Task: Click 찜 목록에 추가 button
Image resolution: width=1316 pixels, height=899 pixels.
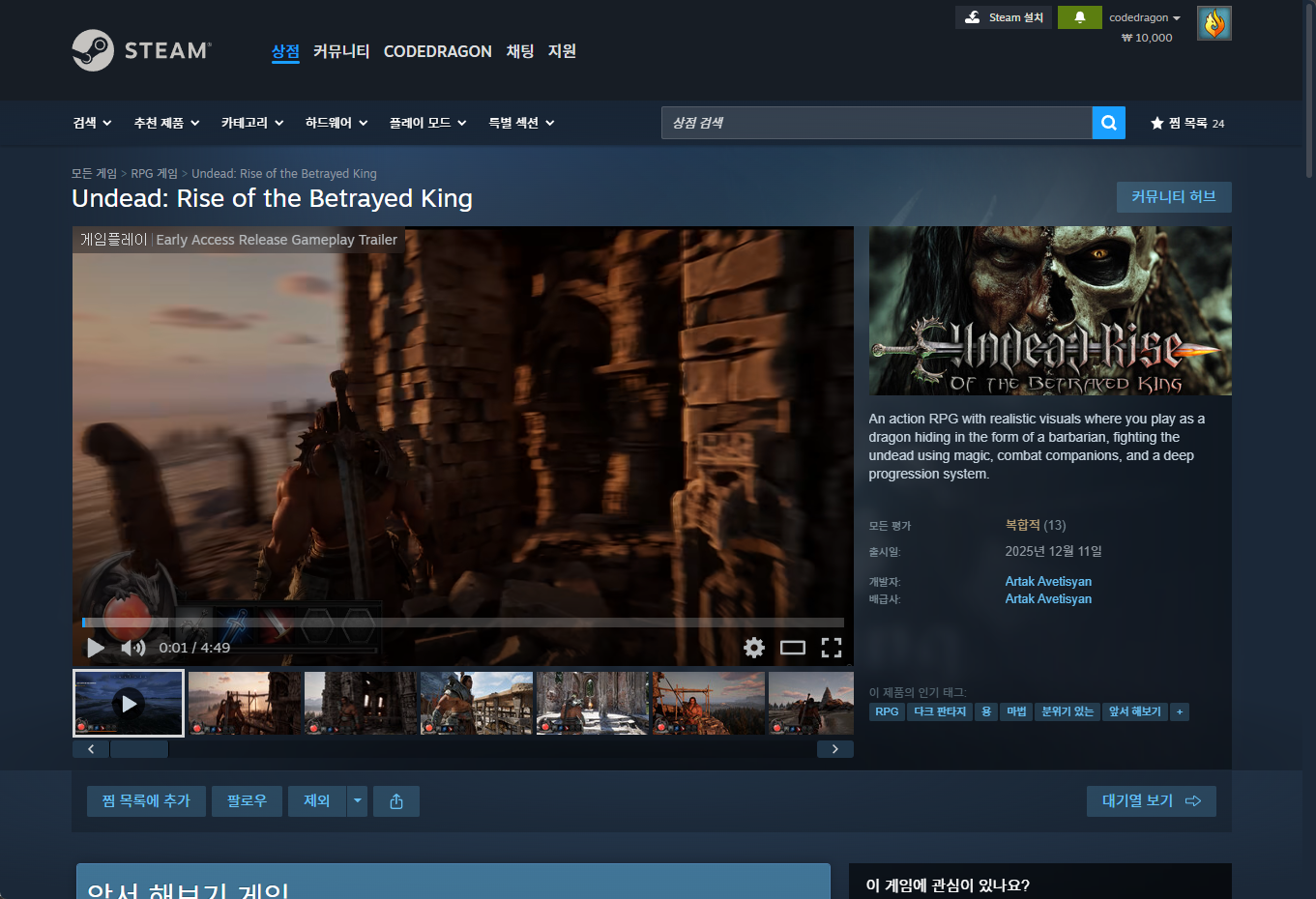Action: tap(146, 801)
